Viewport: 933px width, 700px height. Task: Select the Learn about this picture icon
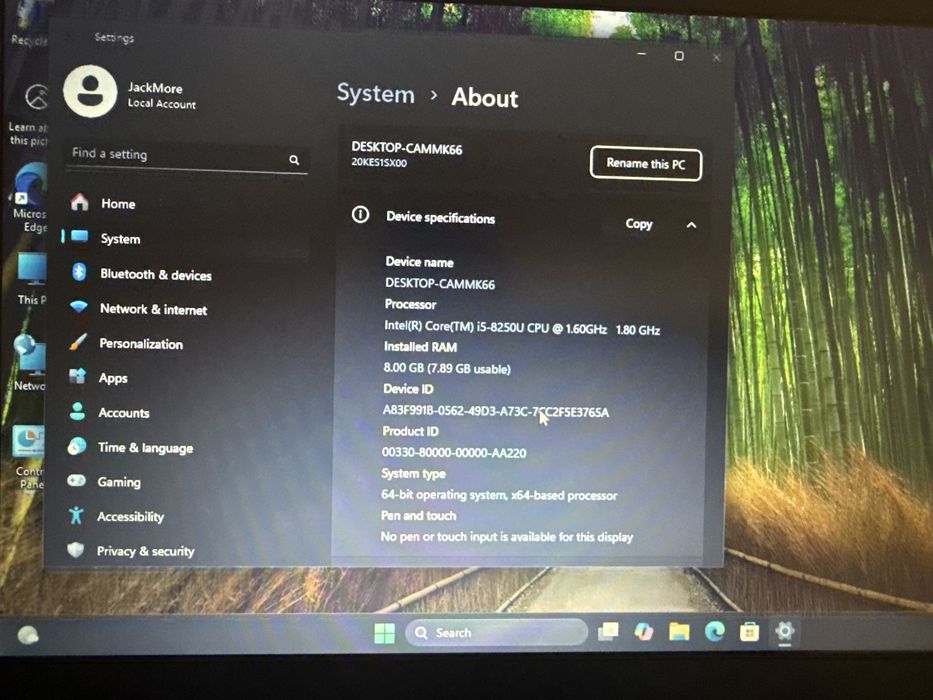pos(29,114)
